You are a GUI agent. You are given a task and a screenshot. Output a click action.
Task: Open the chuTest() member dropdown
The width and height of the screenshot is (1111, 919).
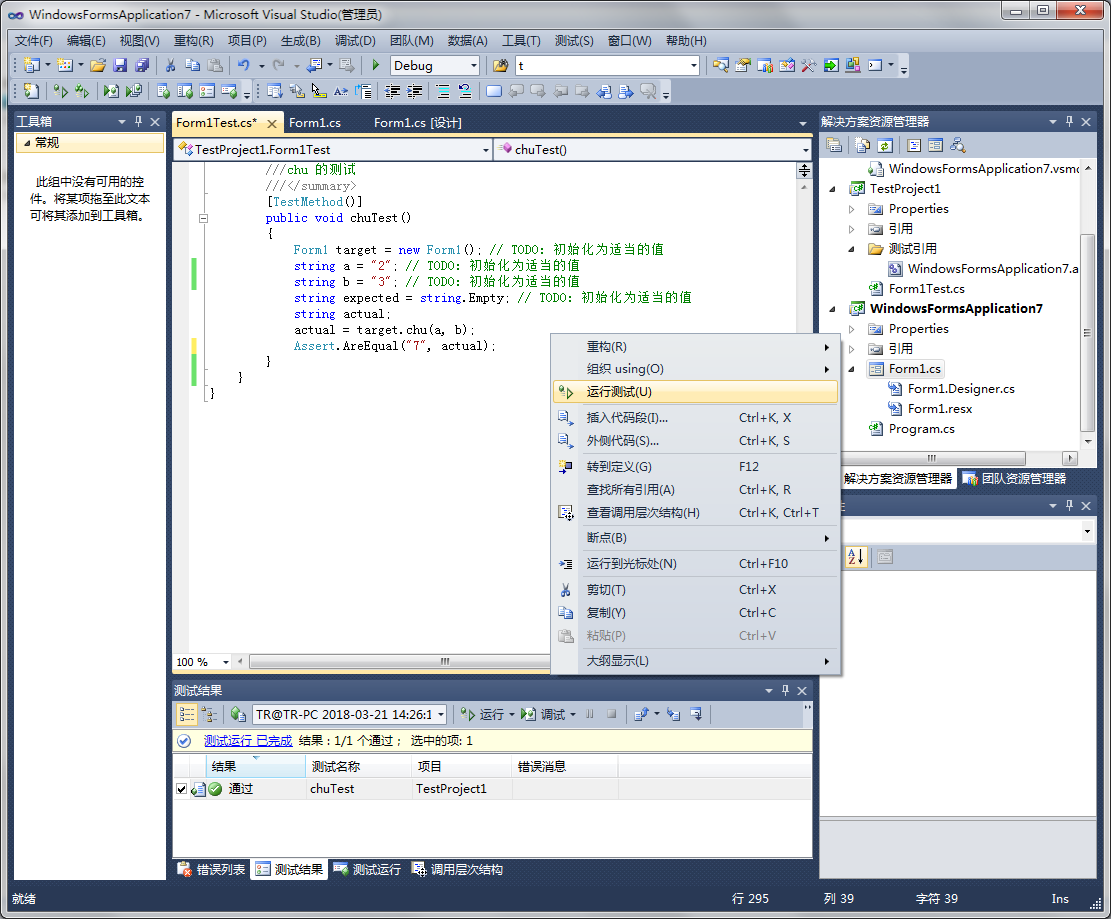point(806,150)
